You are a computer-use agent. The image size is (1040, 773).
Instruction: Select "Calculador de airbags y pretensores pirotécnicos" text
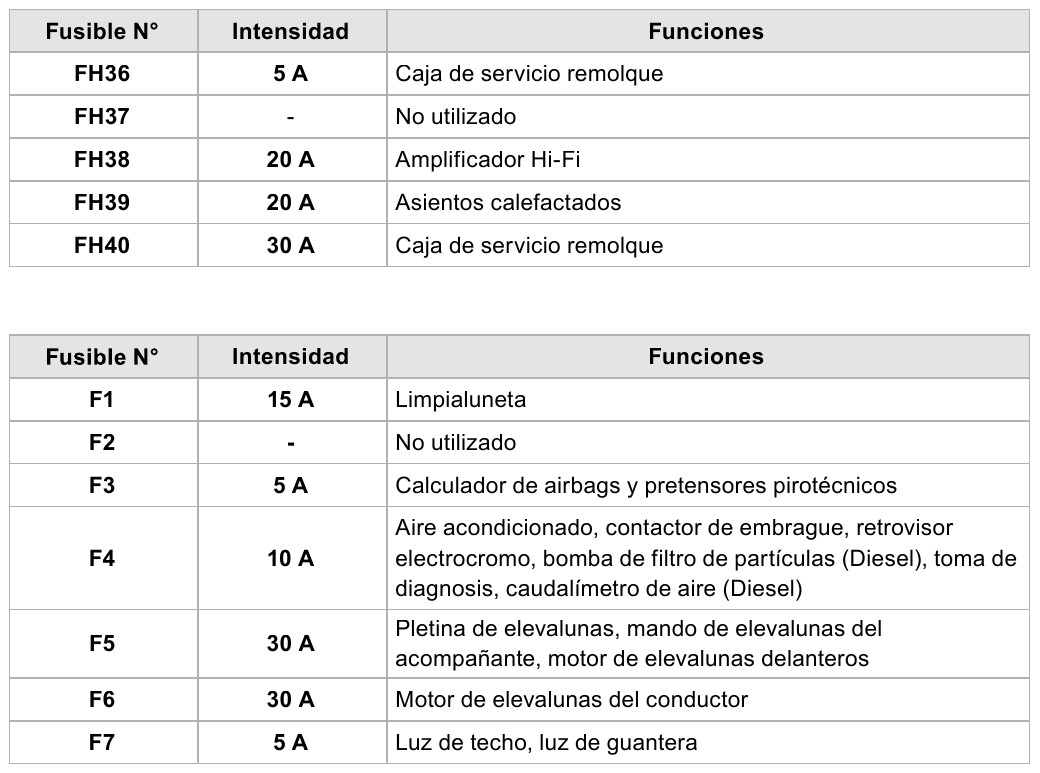(x=646, y=486)
